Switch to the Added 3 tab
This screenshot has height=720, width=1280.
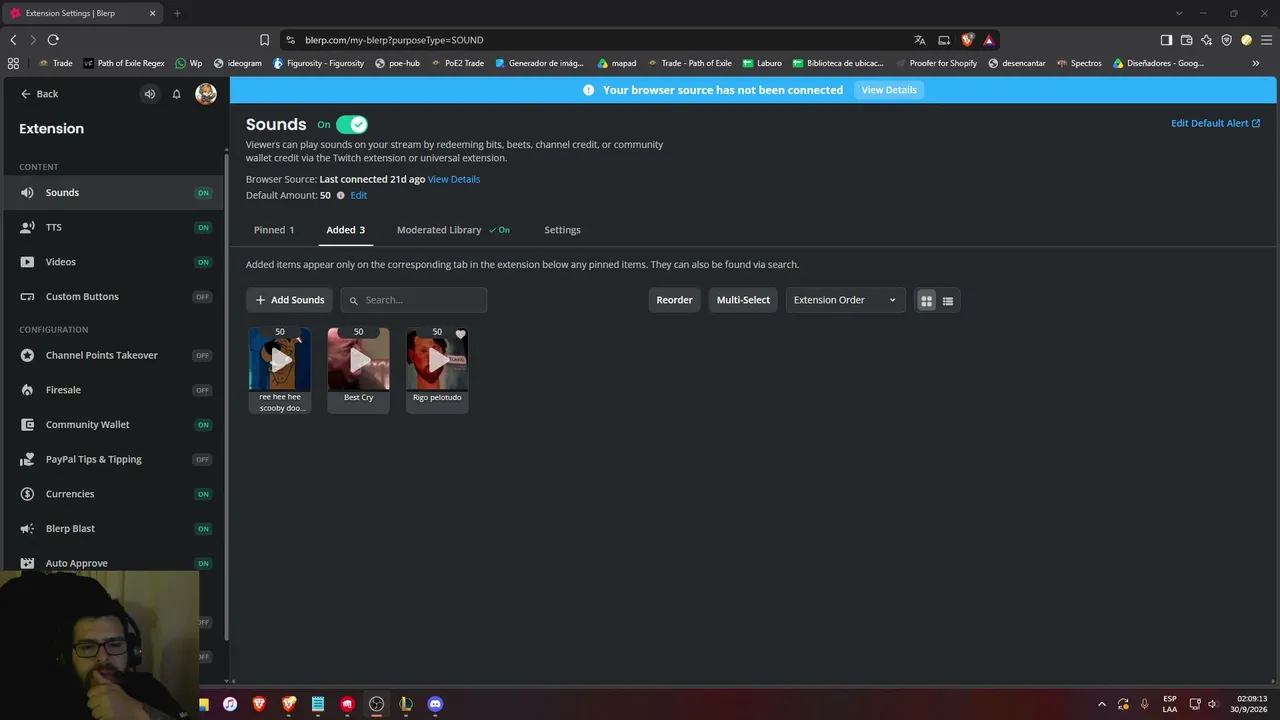(x=346, y=230)
